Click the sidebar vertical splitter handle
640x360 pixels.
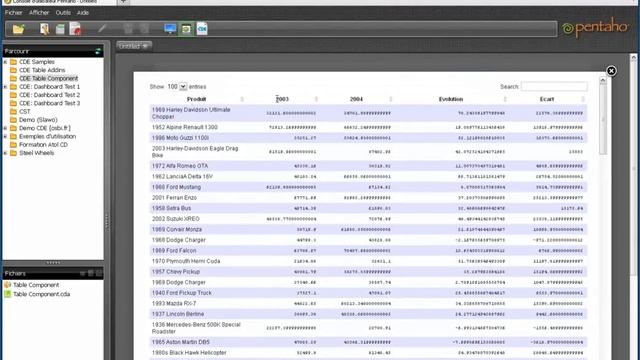point(107,222)
